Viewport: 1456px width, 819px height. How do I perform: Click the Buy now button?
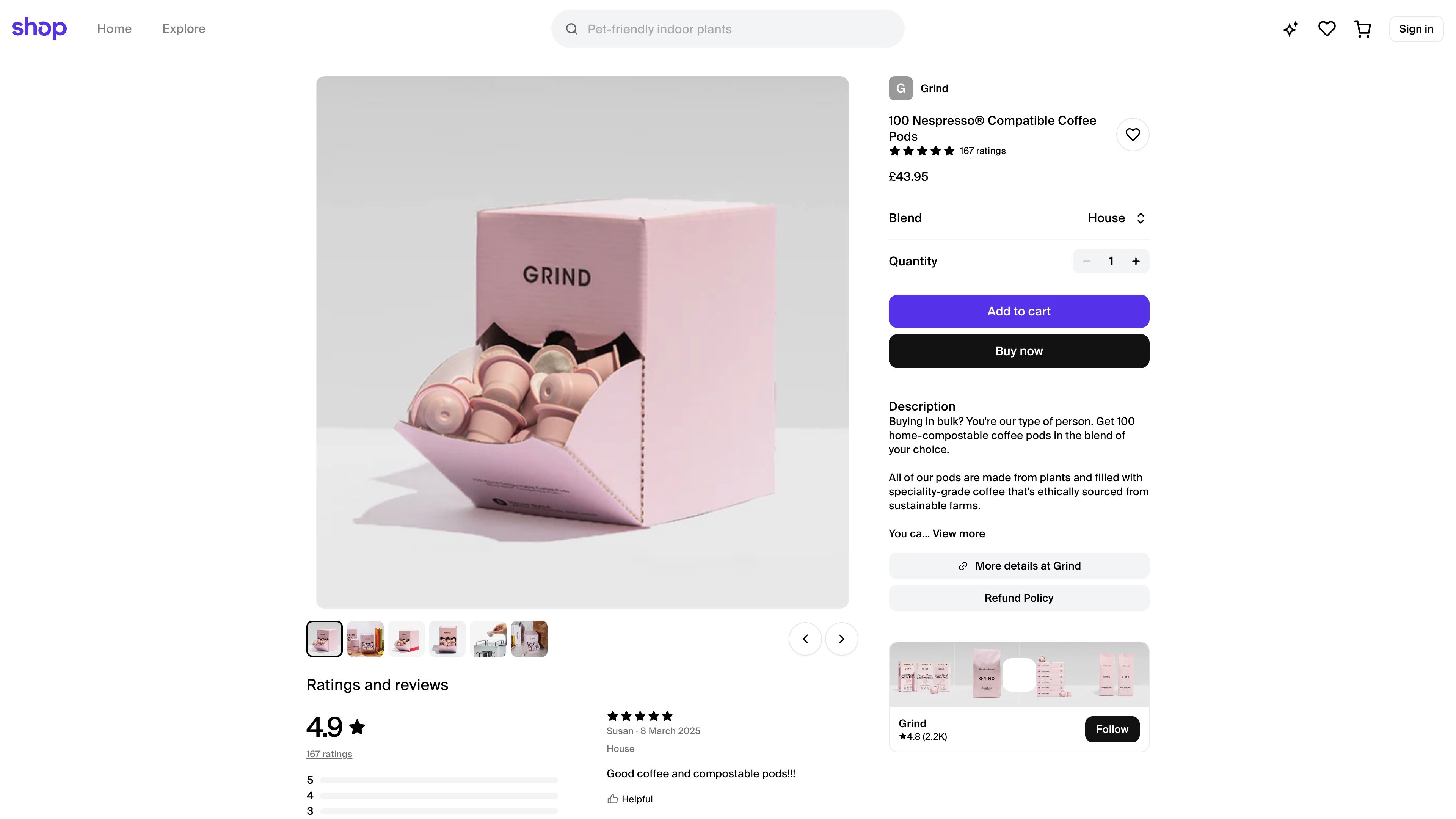1018,350
